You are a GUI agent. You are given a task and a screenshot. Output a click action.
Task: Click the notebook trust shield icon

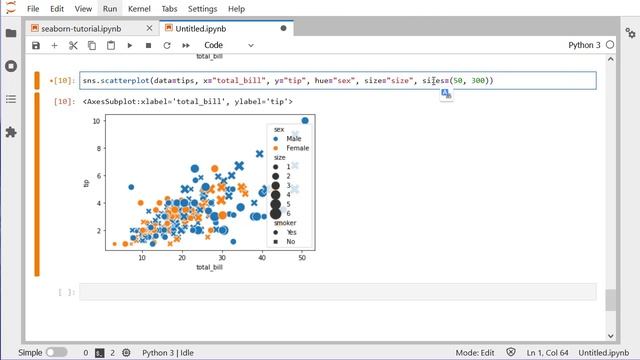coord(511,352)
